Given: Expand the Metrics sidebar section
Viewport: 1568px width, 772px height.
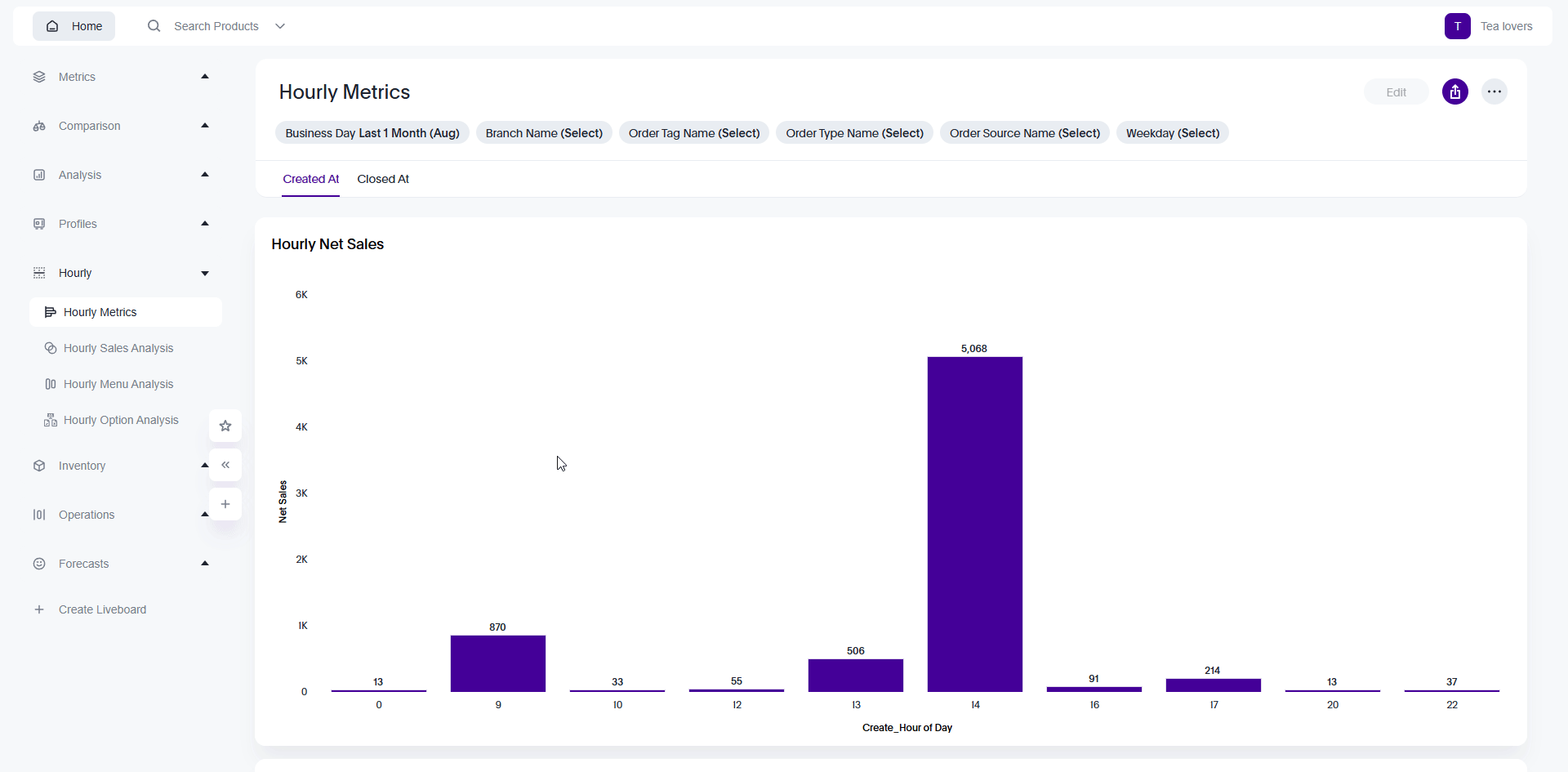Looking at the screenshot, I should [204, 77].
